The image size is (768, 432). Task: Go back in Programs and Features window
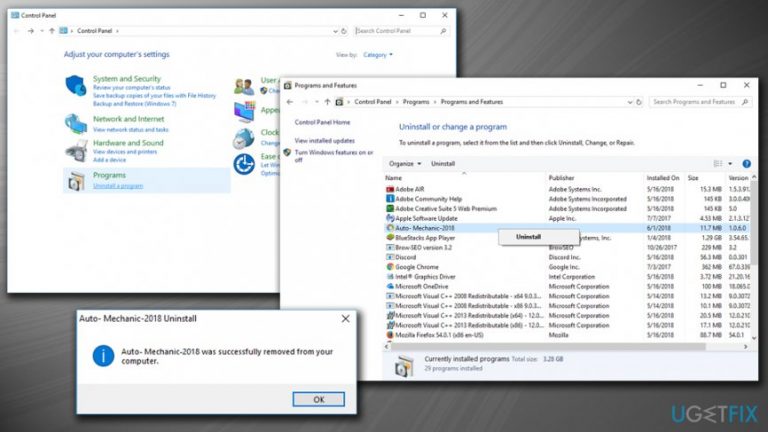coord(290,102)
